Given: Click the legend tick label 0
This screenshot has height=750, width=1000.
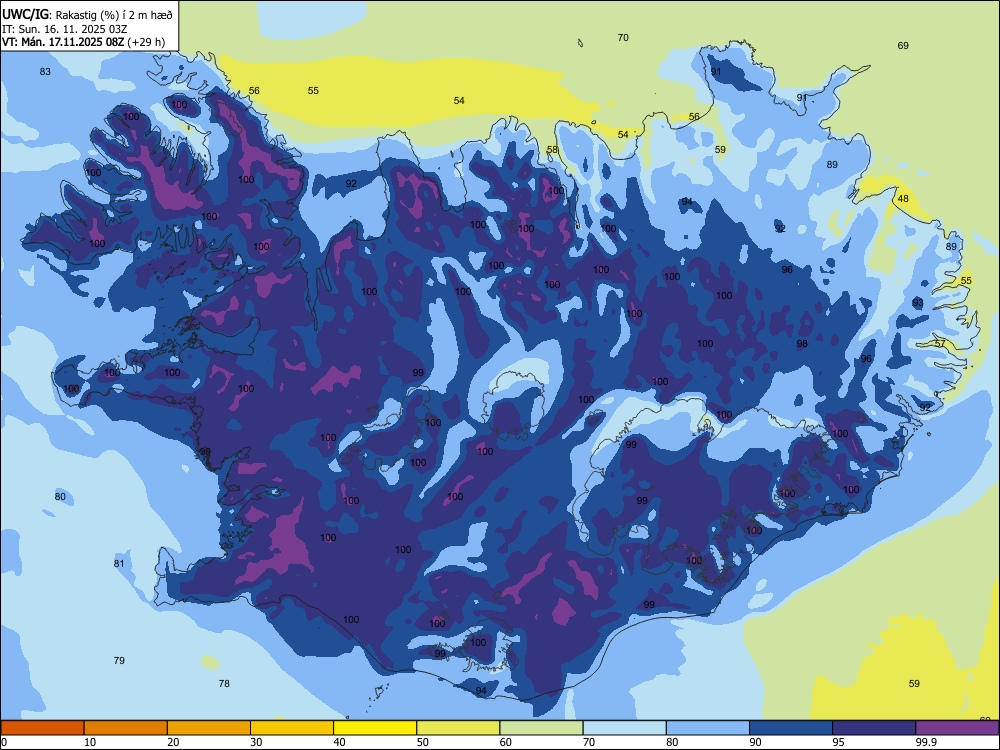Looking at the screenshot, I should 4,742.
